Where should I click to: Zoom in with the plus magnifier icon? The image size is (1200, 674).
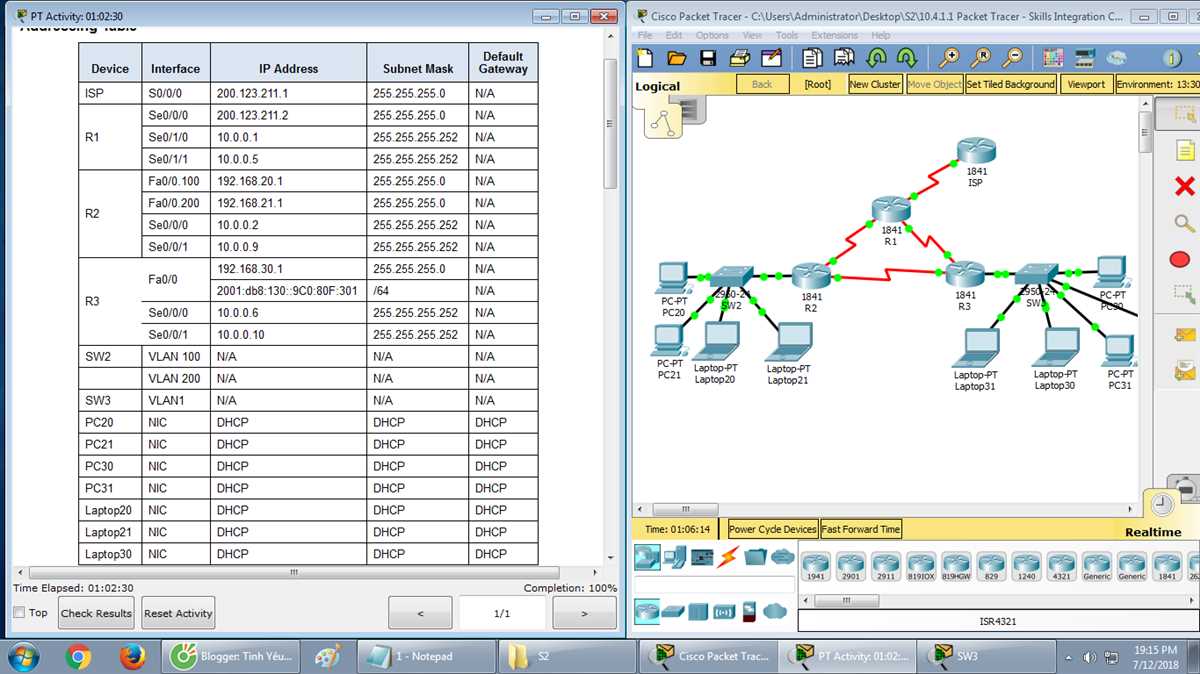pyautogui.click(x=951, y=58)
